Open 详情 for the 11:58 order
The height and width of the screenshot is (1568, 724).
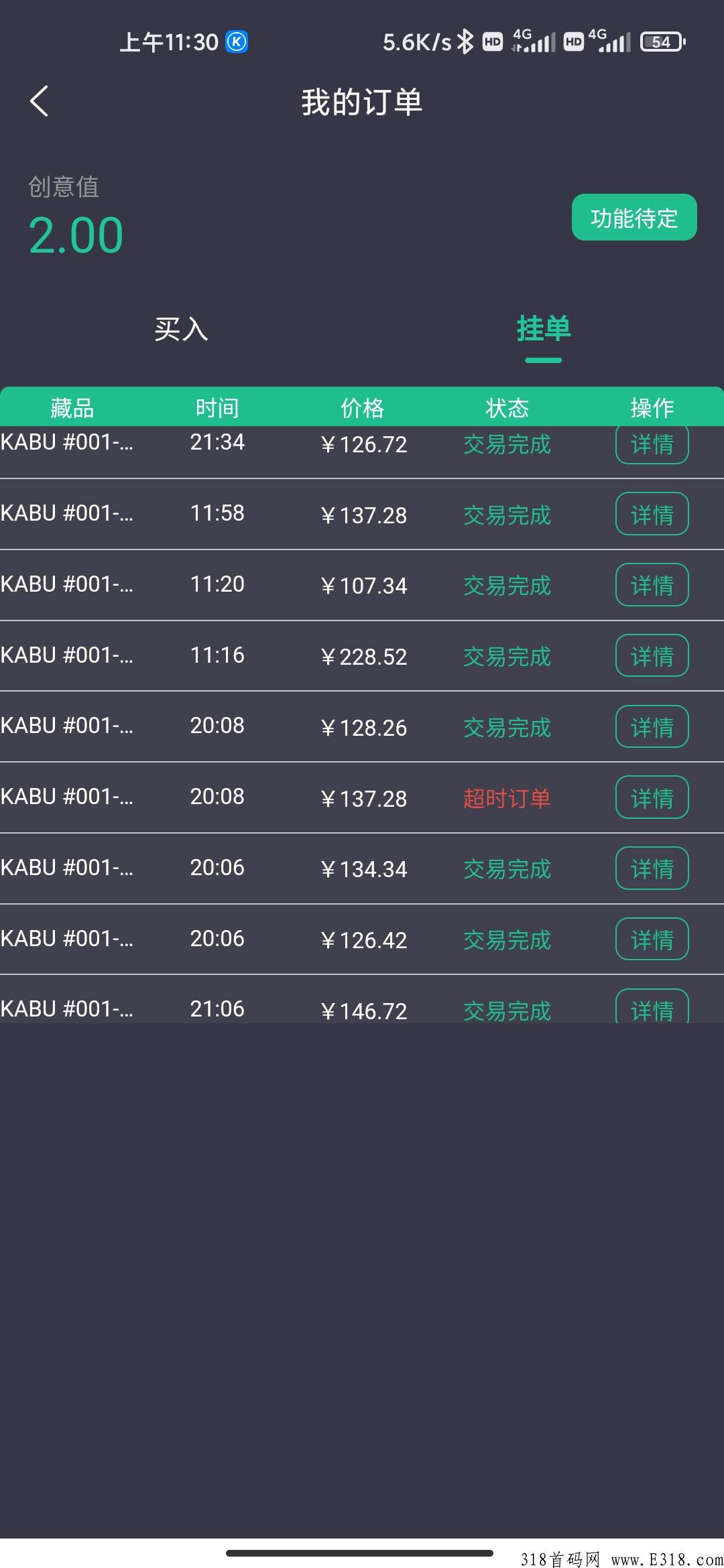[x=652, y=514]
